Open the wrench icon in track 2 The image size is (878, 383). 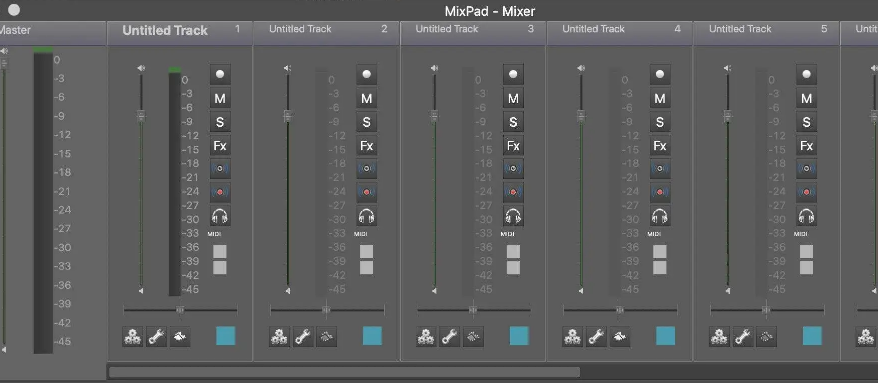pyautogui.click(x=303, y=337)
